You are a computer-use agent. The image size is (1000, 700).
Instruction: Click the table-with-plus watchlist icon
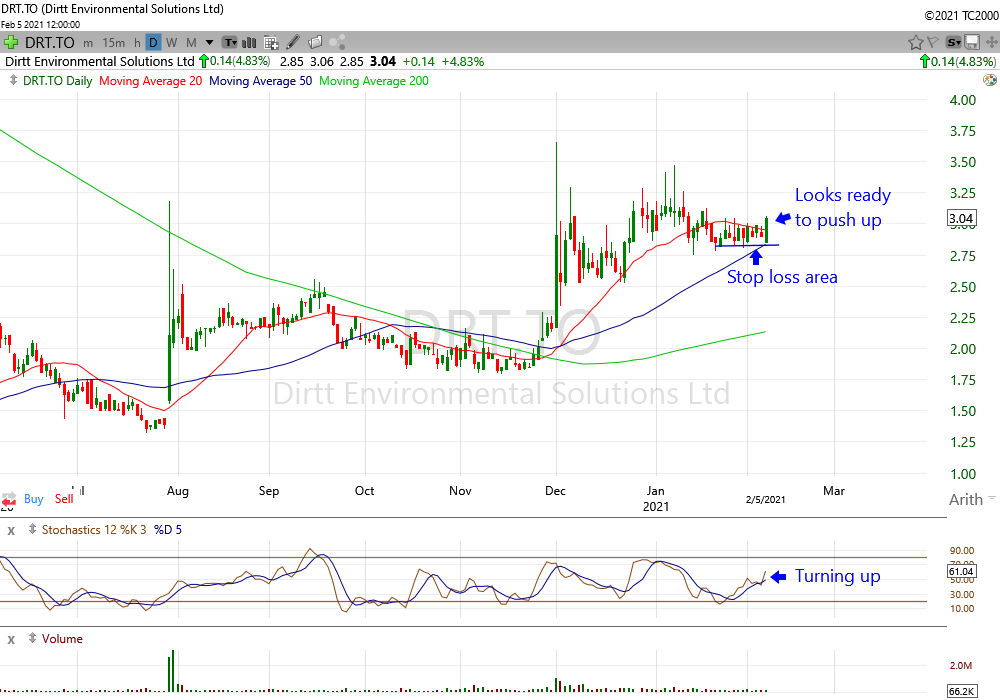pos(271,43)
